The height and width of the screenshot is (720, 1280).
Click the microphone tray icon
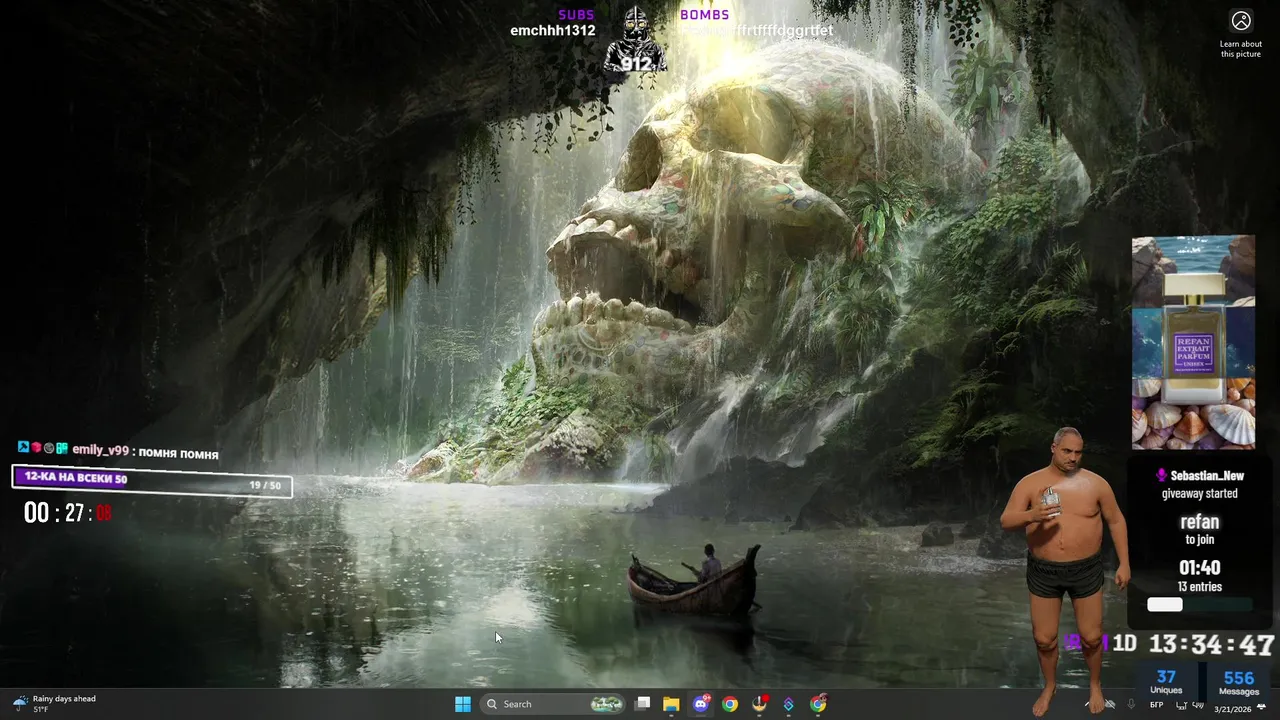click(x=1131, y=704)
